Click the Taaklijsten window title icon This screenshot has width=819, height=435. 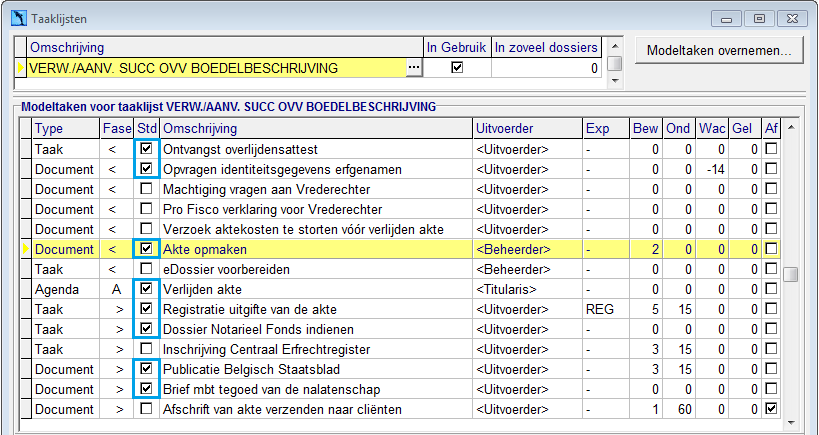click(19, 19)
